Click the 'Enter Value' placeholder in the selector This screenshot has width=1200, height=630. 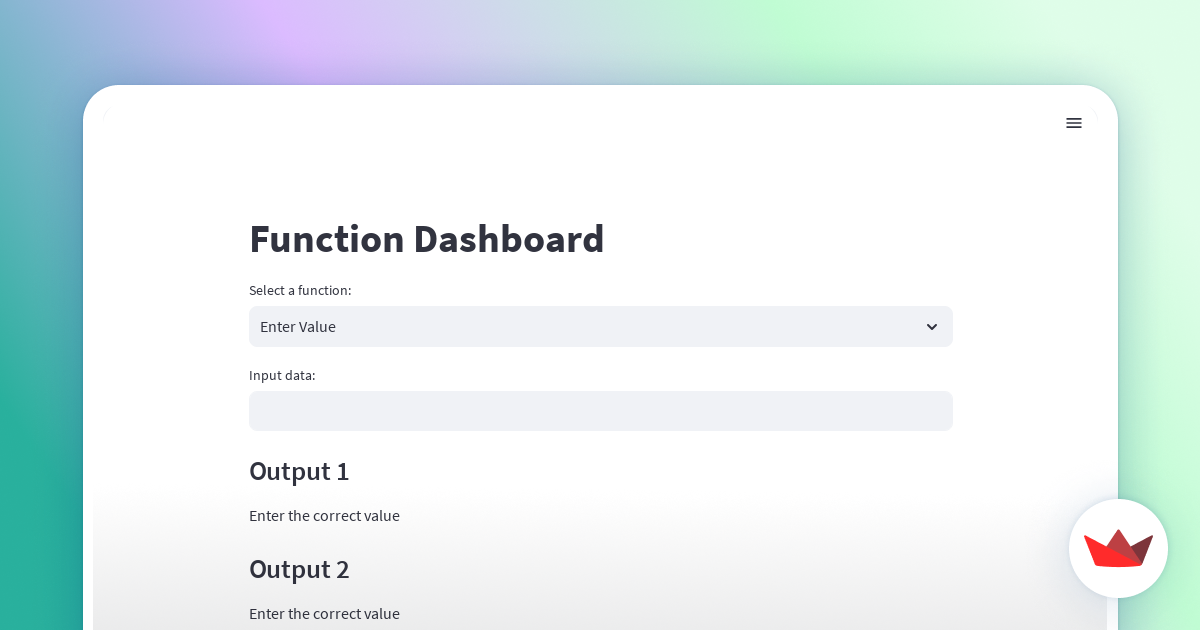[x=298, y=327]
